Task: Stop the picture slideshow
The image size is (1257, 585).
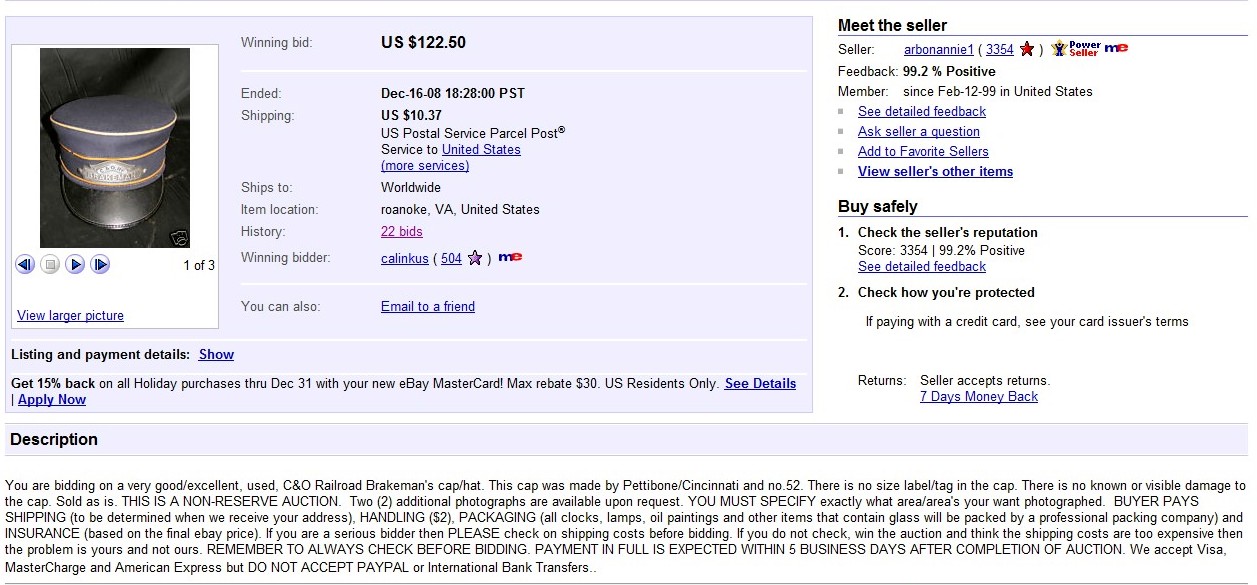Action: click(50, 265)
